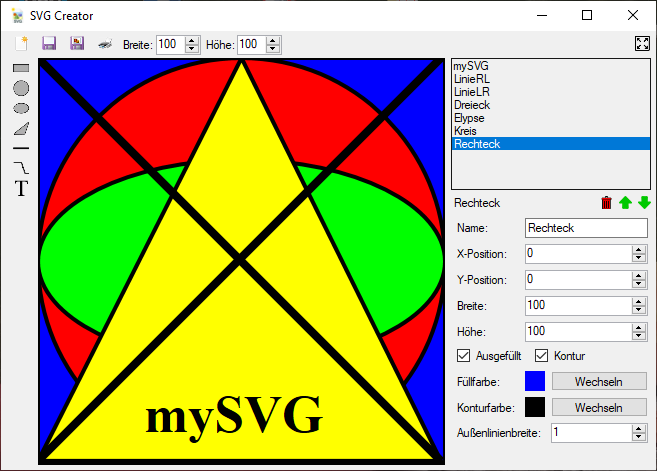The height and width of the screenshot is (471, 657).
Task: Click the fullscreen icon in the toolbar
Action: [642, 44]
